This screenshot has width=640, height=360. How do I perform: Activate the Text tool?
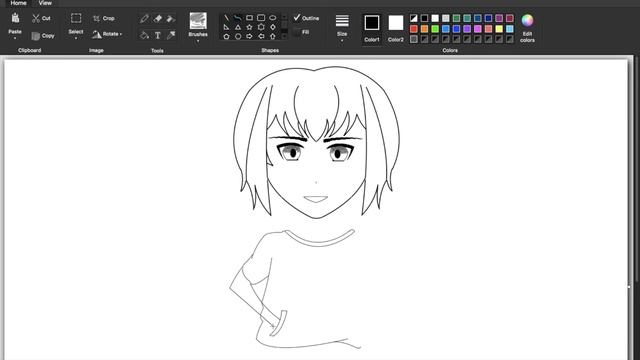[158, 36]
